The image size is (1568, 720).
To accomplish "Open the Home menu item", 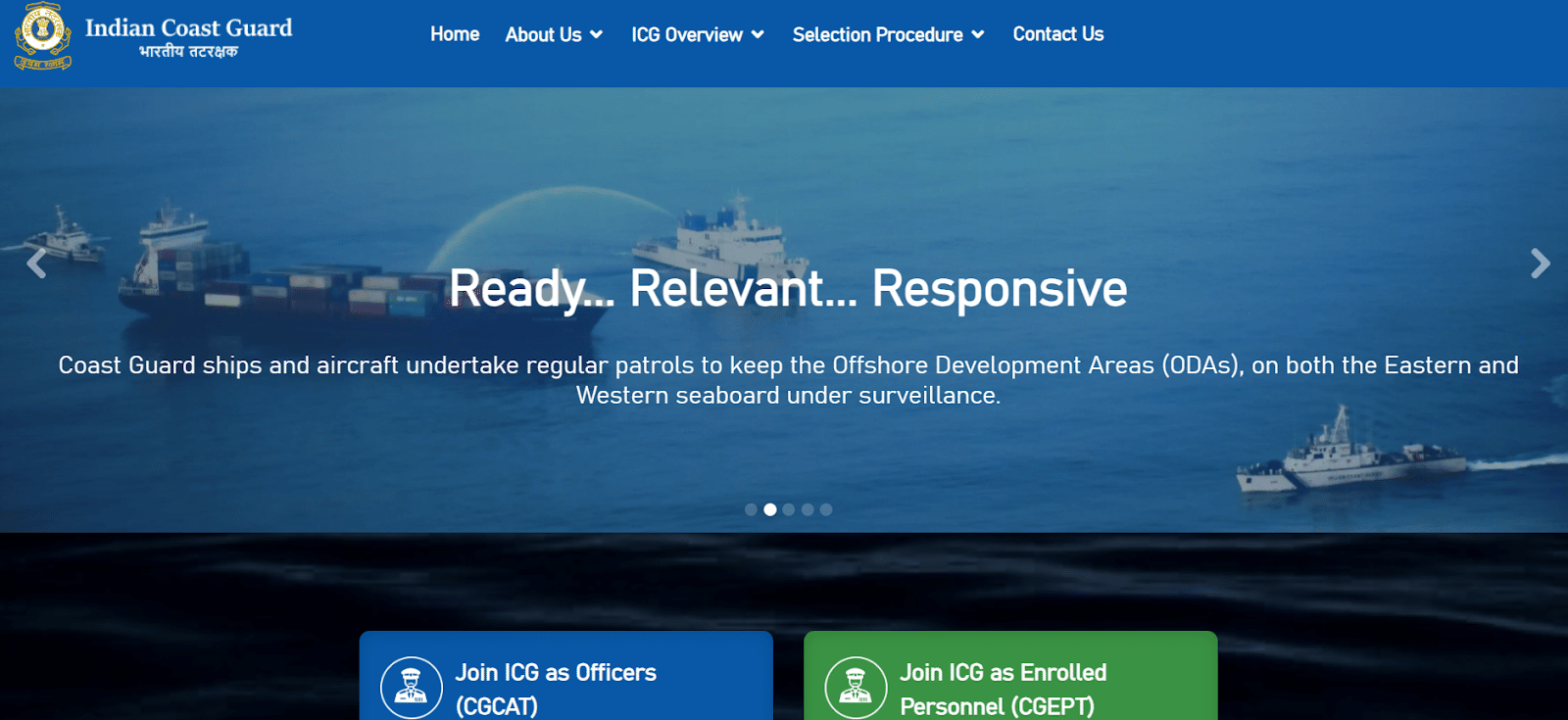I will (455, 34).
